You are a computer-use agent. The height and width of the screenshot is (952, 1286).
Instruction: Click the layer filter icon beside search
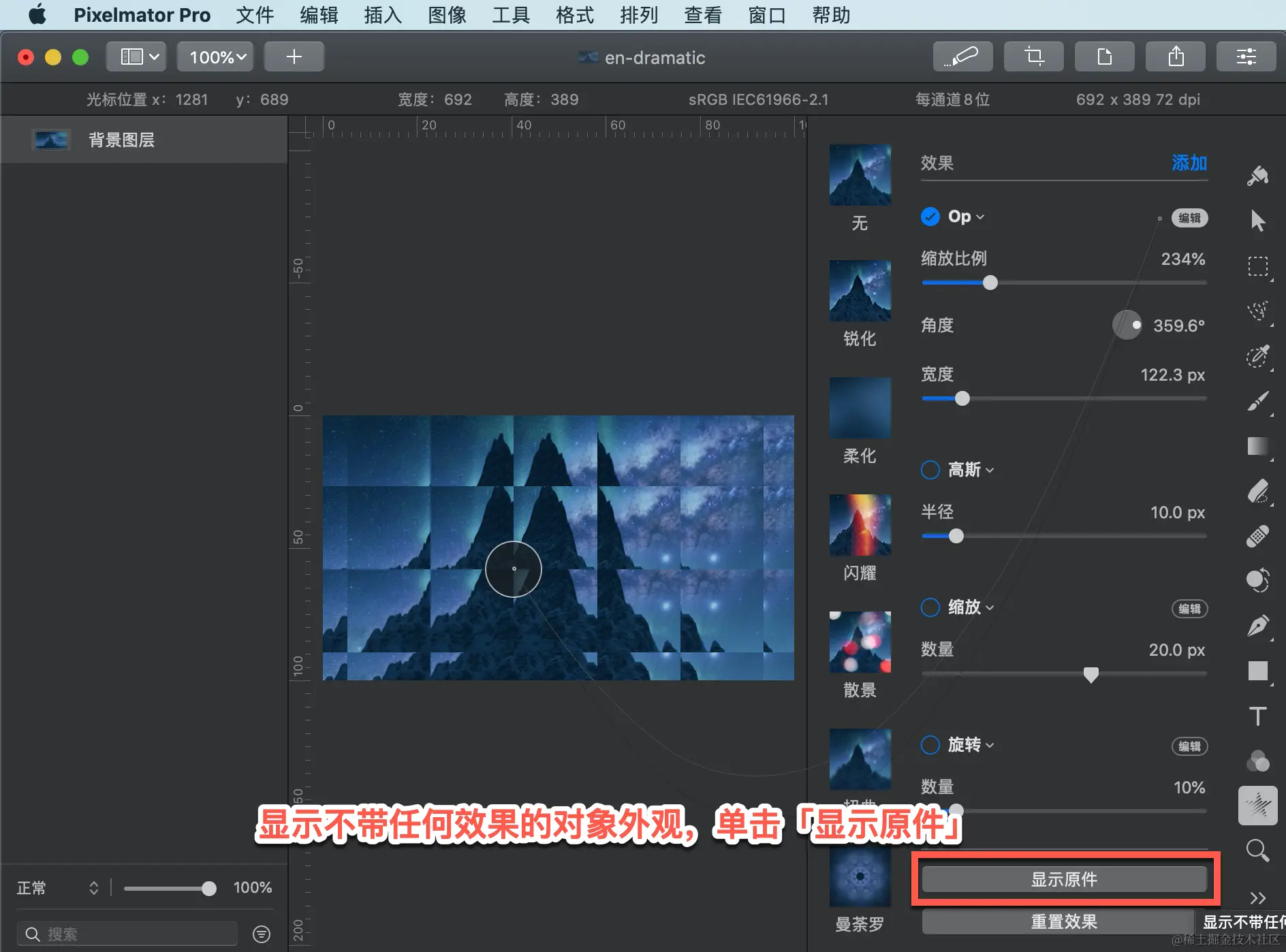point(262,934)
